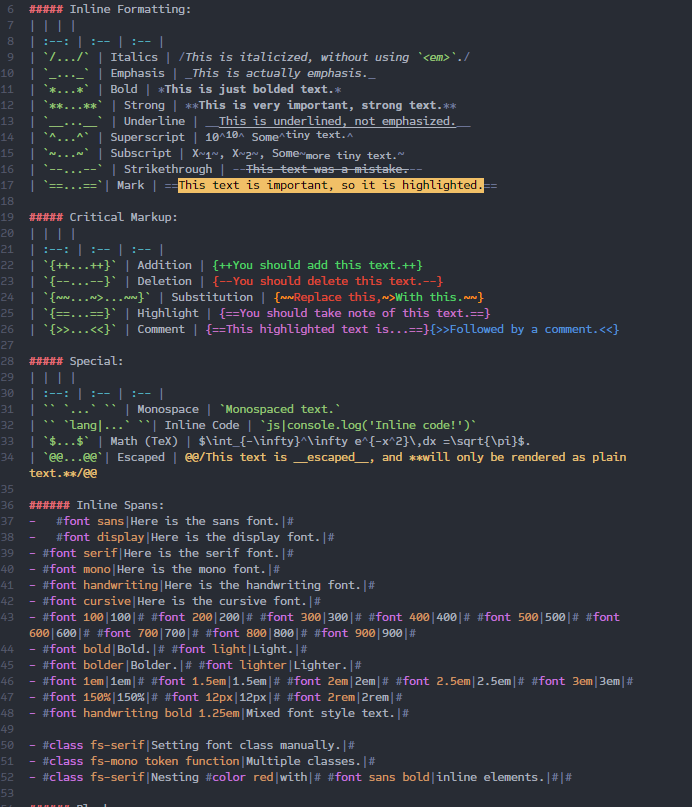Click the struck-through text 'This text was a mistake.'

(x=327, y=169)
